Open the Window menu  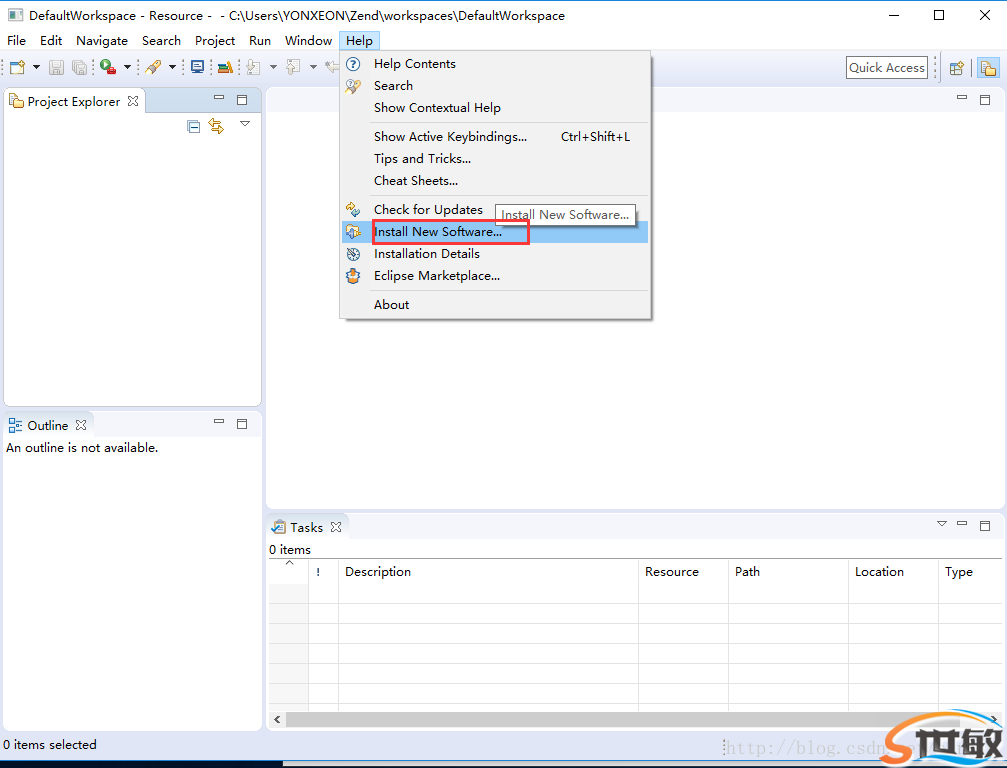(x=308, y=40)
